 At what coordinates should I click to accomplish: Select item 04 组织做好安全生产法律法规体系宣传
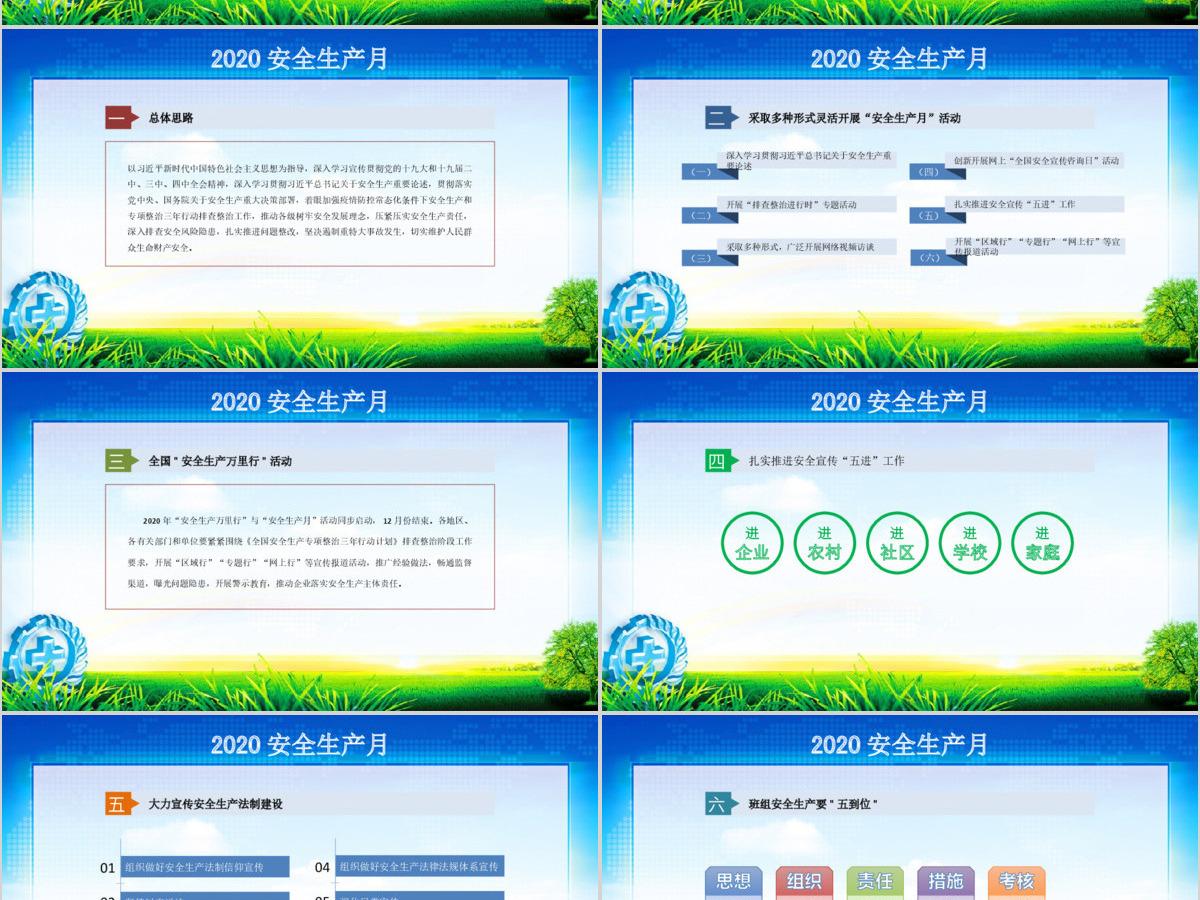[420, 866]
